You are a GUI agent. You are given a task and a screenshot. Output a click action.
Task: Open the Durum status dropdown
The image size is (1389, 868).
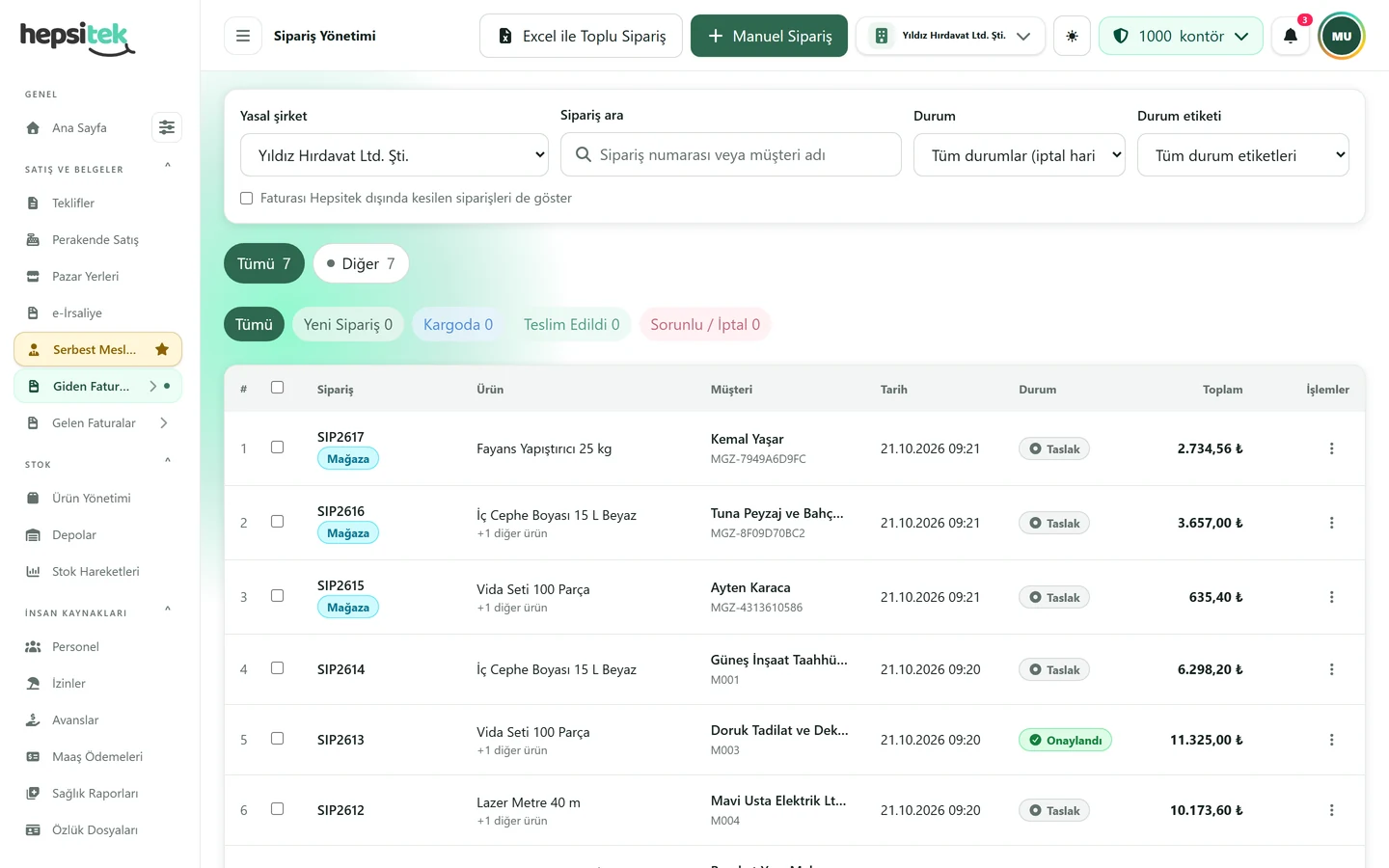(1020, 155)
